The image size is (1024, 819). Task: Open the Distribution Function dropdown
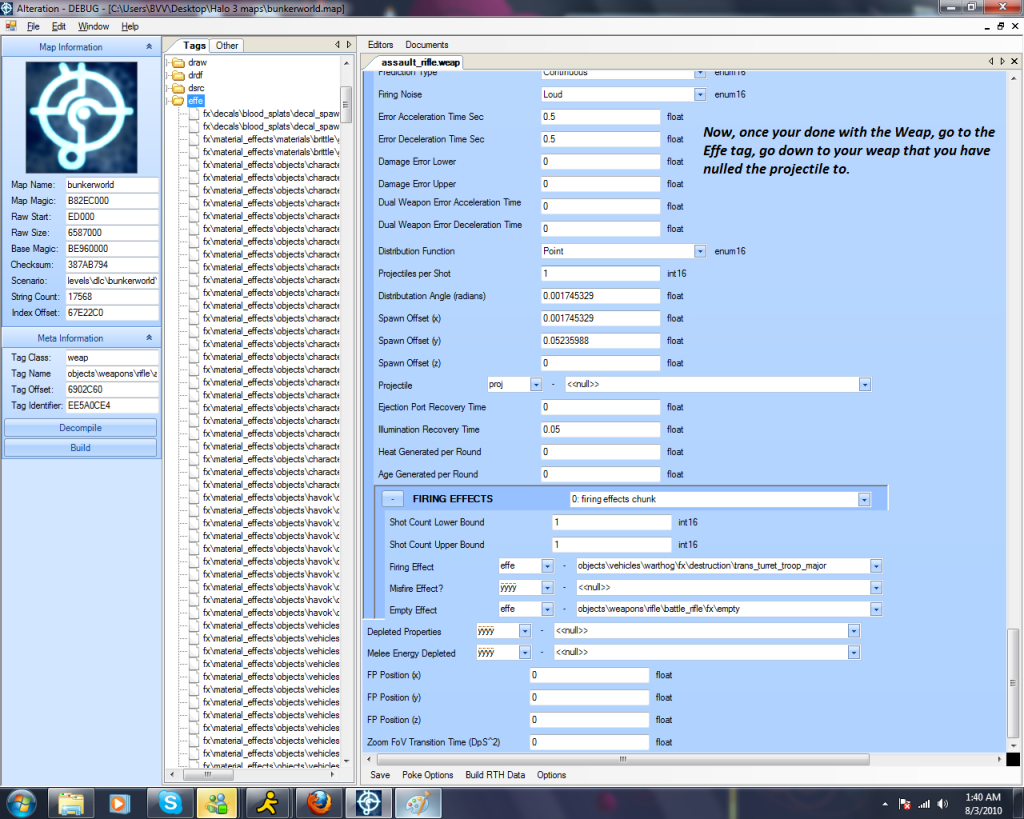(699, 251)
